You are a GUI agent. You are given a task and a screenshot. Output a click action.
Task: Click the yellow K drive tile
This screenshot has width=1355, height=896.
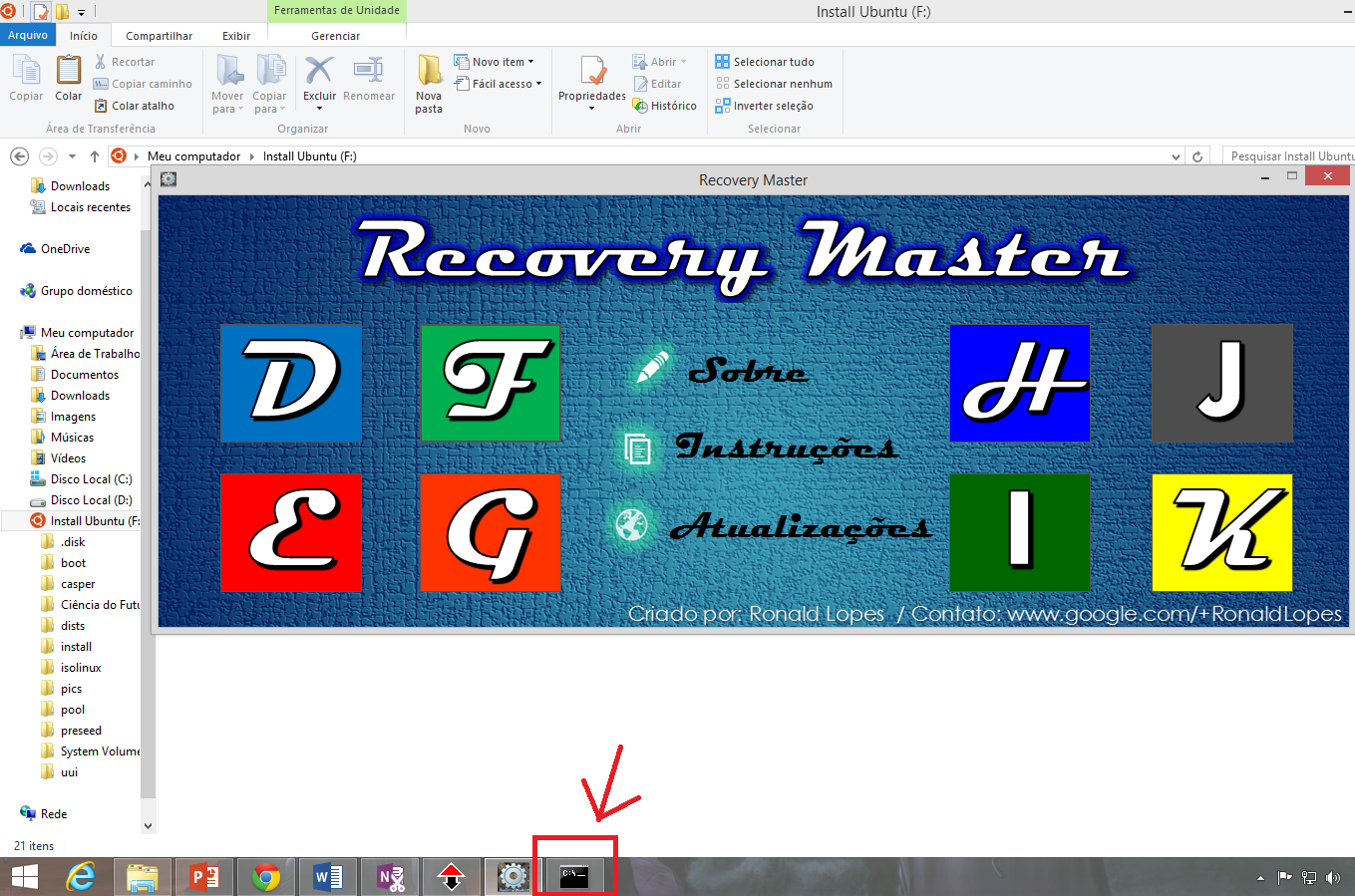pyautogui.click(x=1221, y=532)
